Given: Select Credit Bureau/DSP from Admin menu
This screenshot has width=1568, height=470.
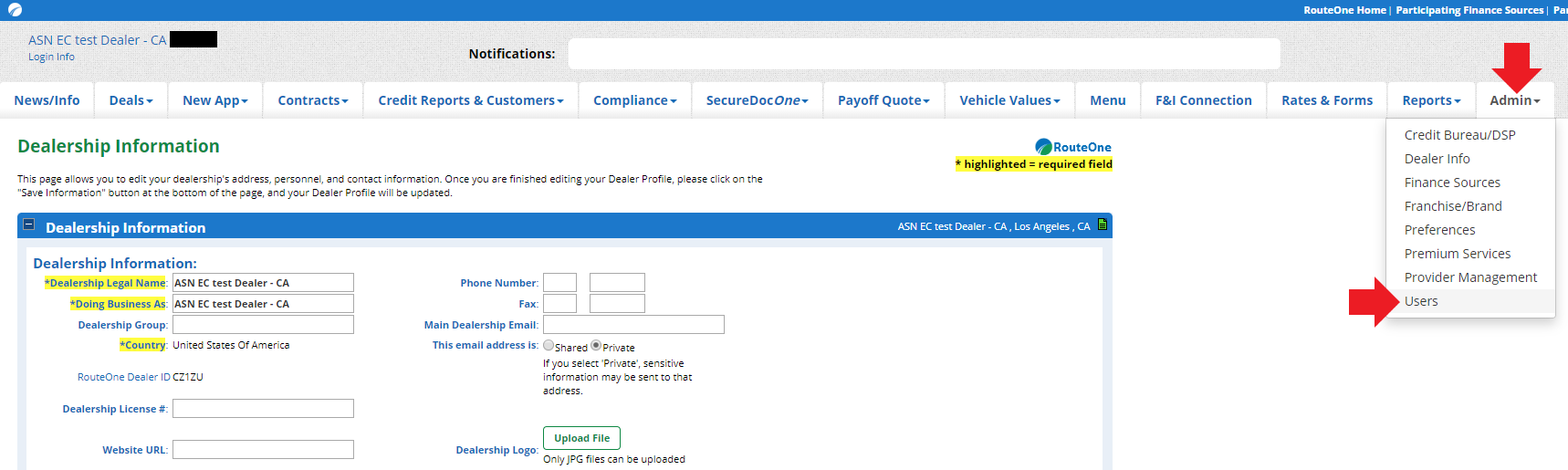Looking at the screenshot, I should pyautogui.click(x=1460, y=135).
